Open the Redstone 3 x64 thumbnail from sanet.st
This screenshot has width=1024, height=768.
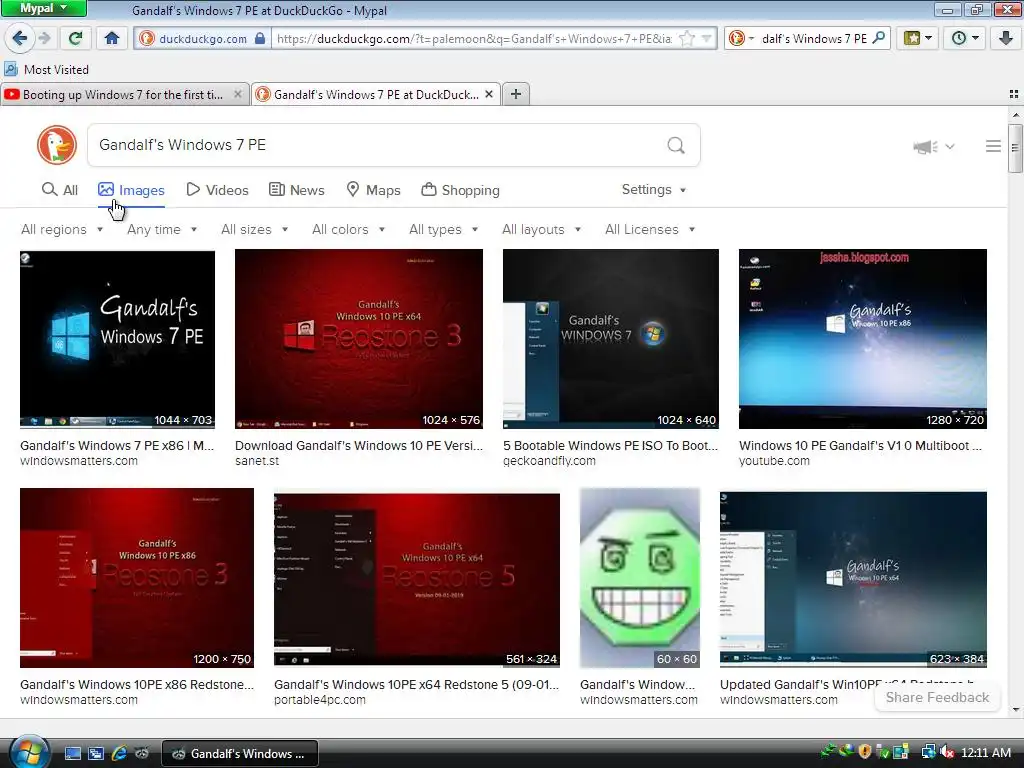click(x=359, y=339)
